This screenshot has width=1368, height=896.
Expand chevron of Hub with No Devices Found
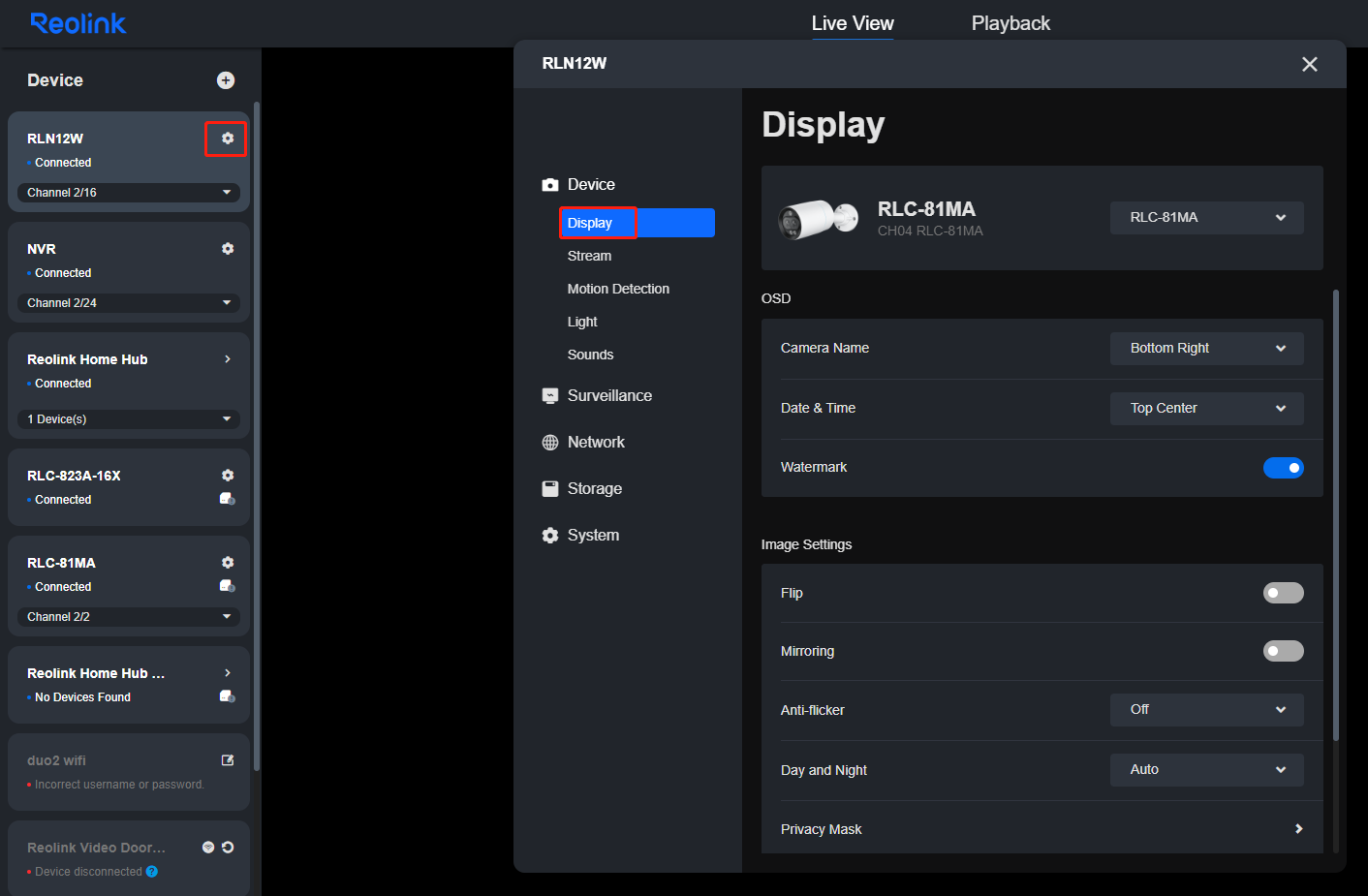click(228, 673)
